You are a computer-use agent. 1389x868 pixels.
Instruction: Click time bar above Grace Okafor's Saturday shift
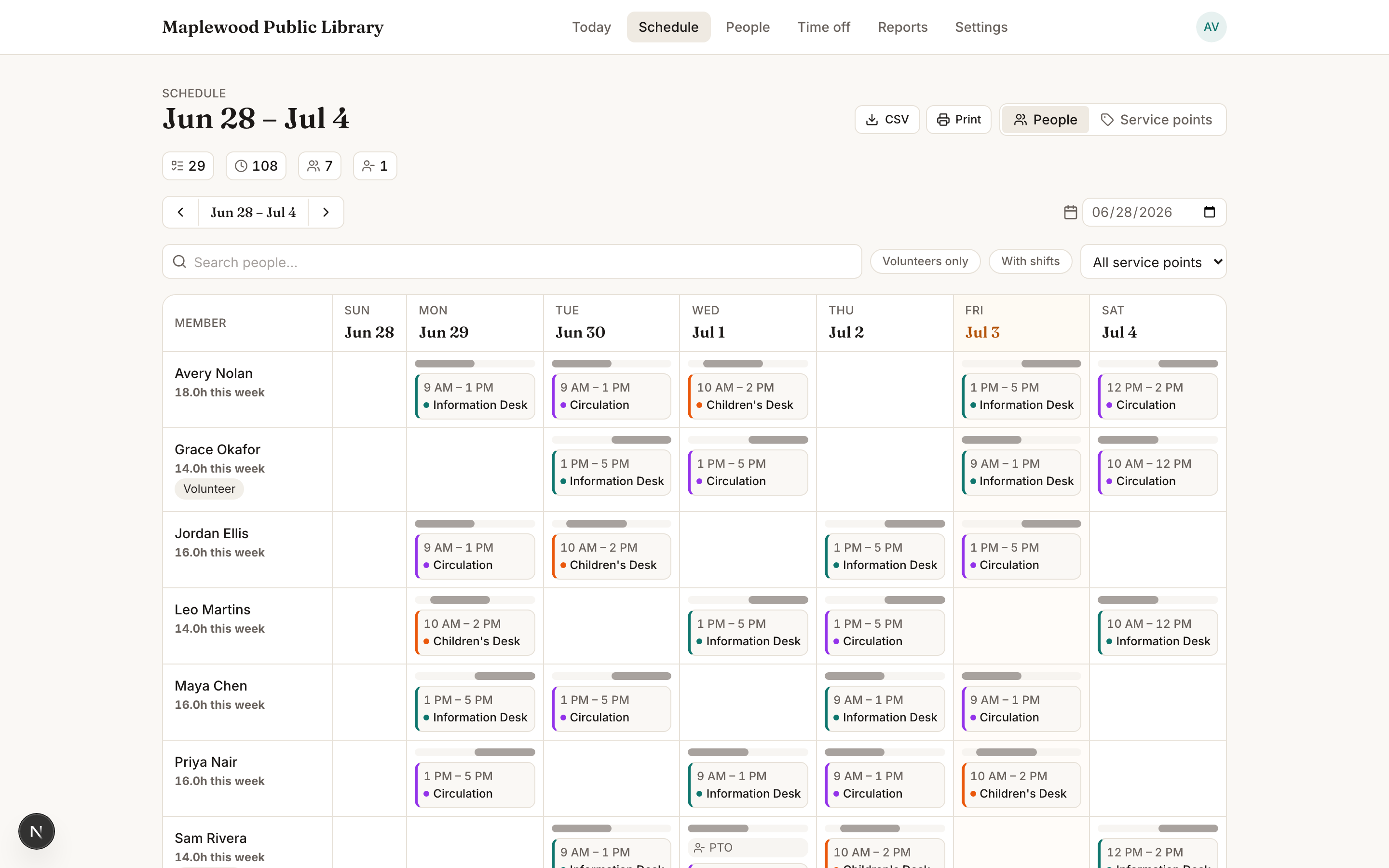coord(1157,440)
